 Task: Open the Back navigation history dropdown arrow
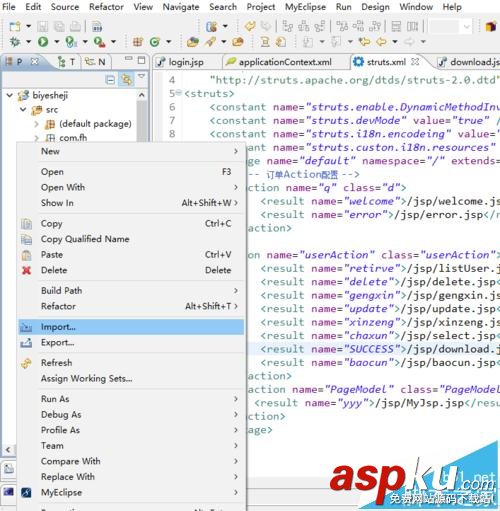click(395, 42)
